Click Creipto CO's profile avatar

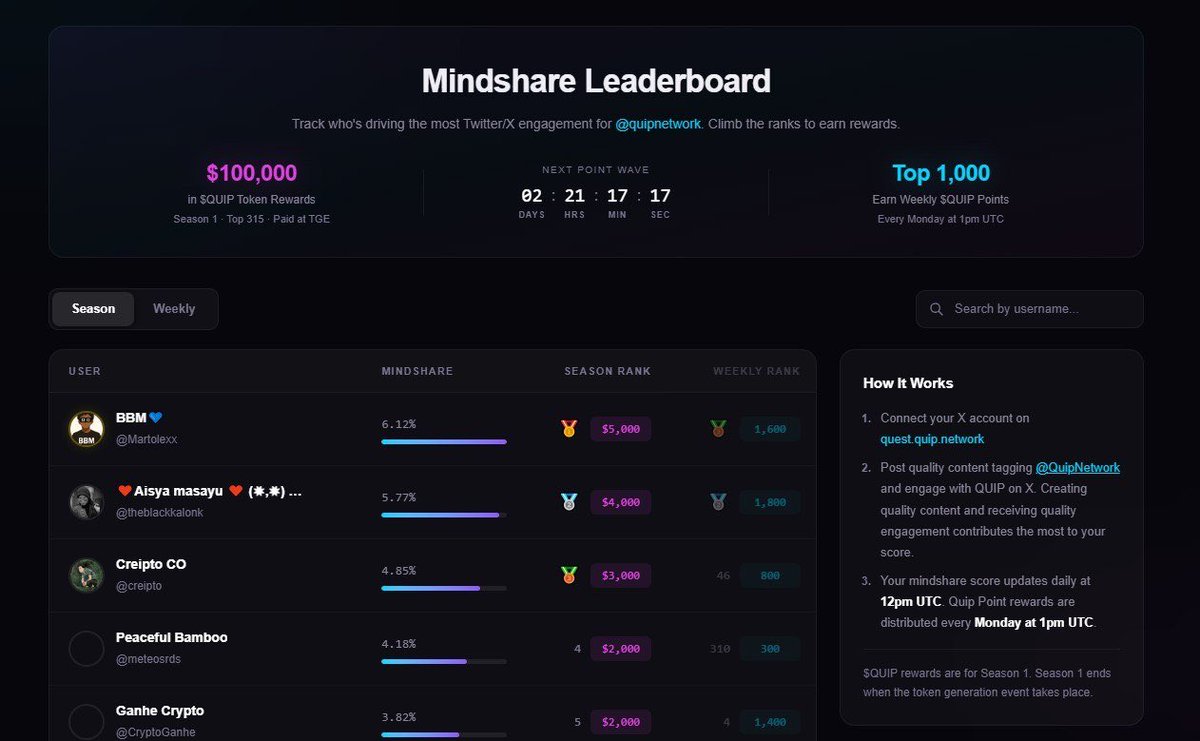86,575
